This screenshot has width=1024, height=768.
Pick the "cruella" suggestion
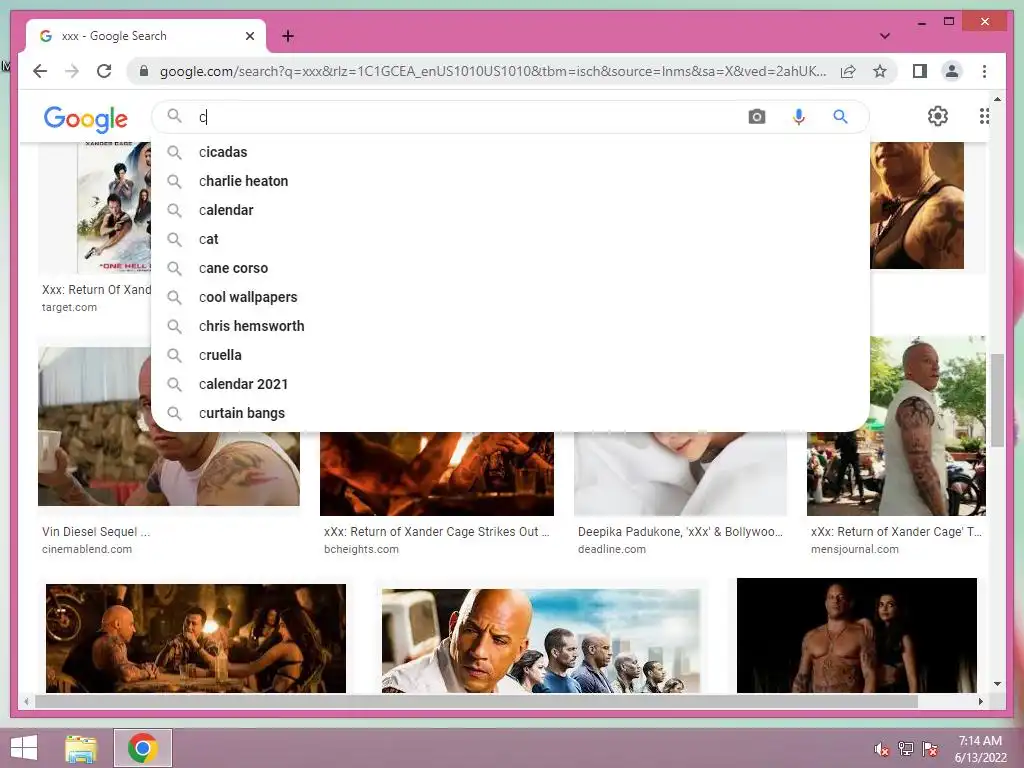coord(509,355)
